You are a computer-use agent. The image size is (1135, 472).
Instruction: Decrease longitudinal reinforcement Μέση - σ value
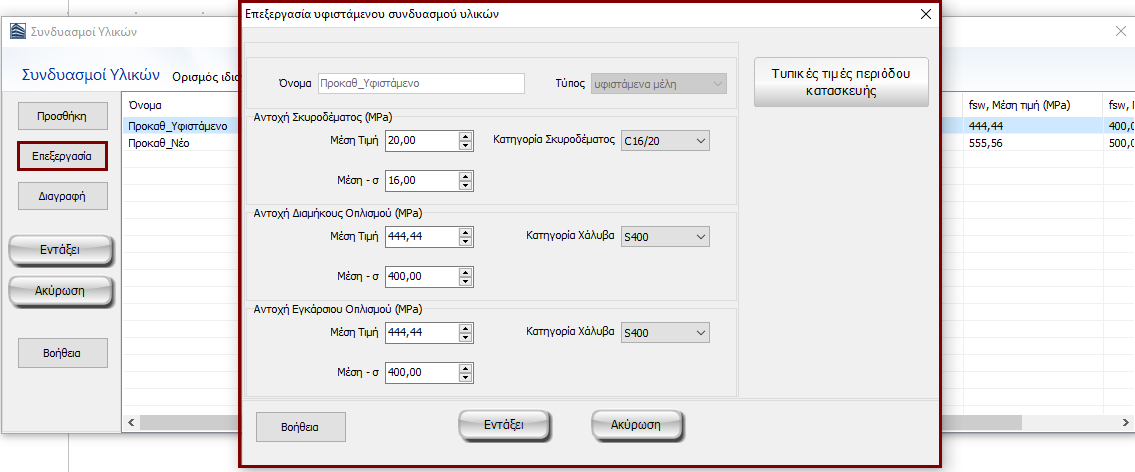[465, 281]
